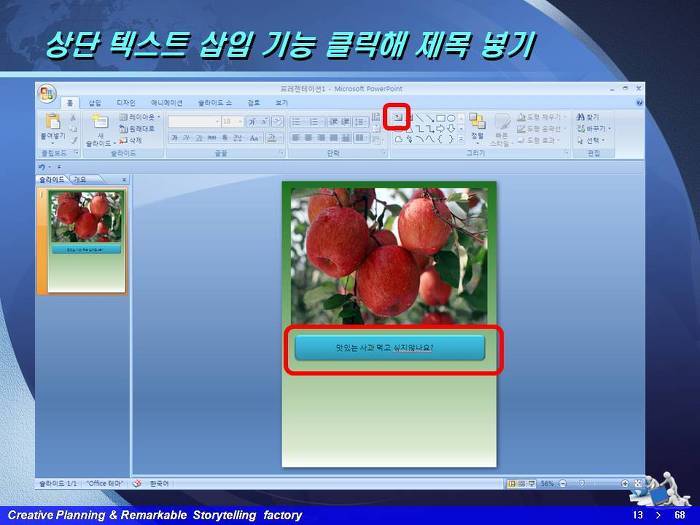The image size is (700, 525).
Task: Open Quick Styles (빠른 스타일)
Action: pos(501,129)
